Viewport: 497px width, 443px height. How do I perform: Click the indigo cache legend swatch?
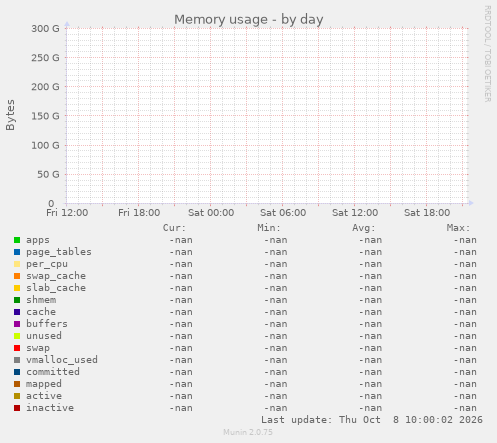click(17, 312)
